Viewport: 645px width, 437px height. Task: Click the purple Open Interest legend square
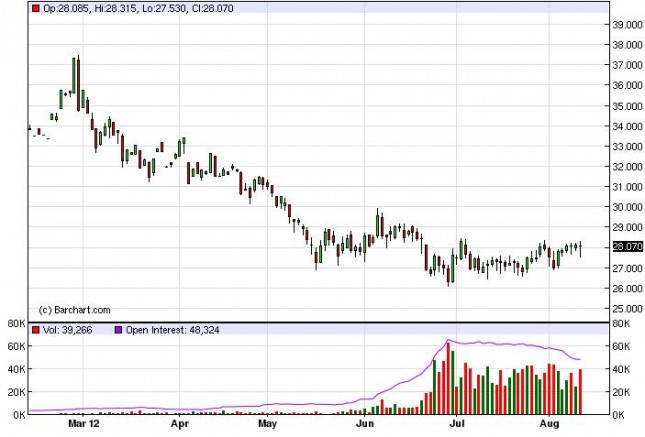pos(118,330)
